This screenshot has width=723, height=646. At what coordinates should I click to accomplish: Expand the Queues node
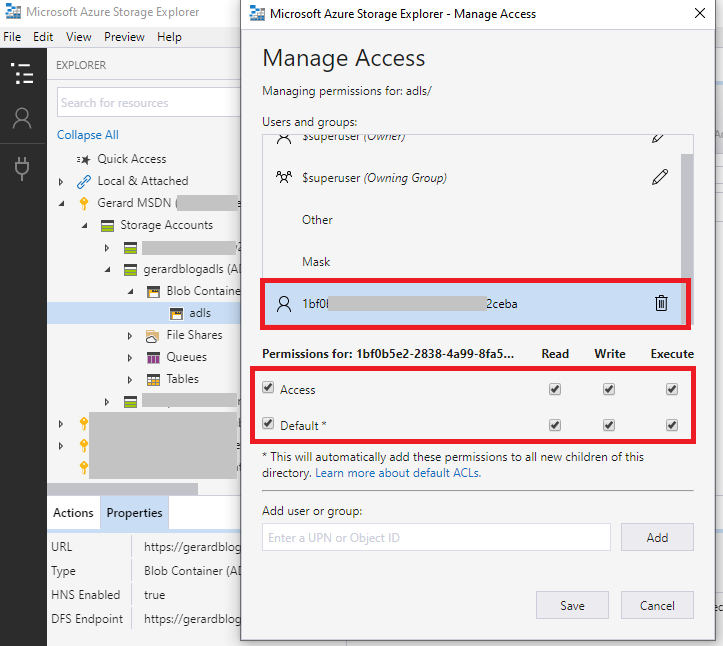pos(130,358)
